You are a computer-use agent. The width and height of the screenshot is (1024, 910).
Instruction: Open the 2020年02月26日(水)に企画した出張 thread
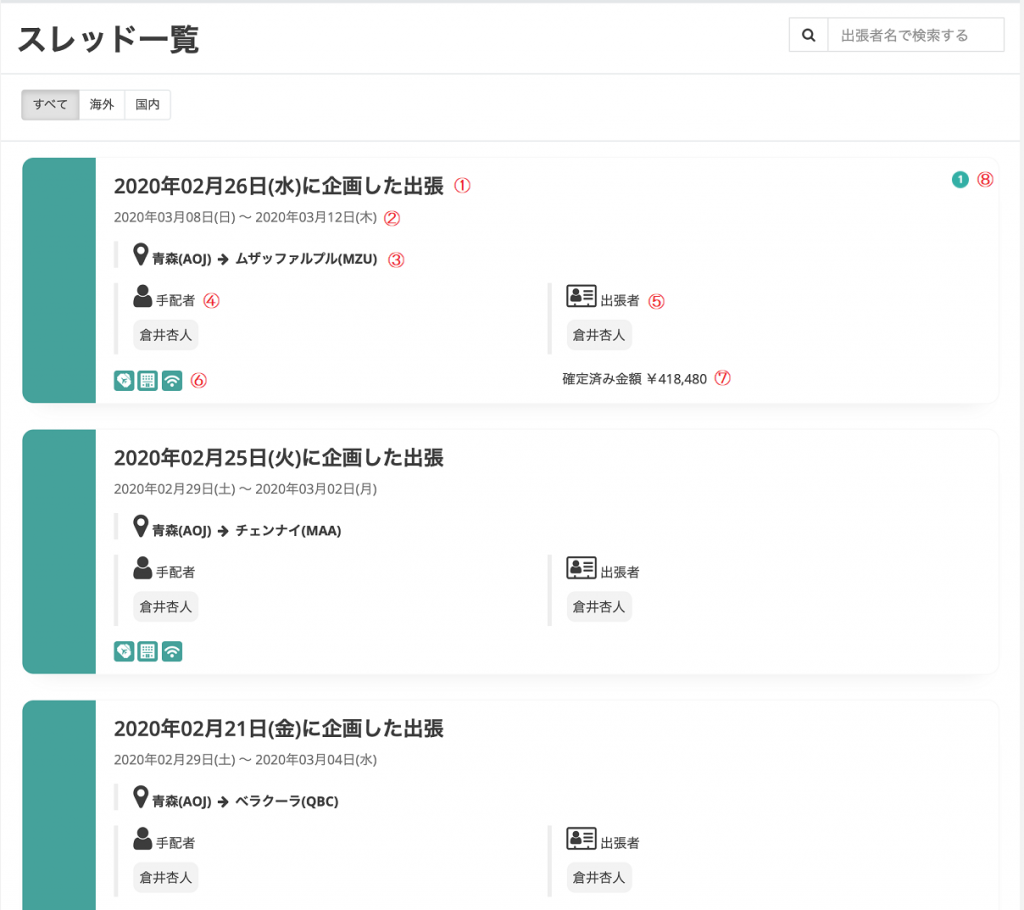[278, 186]
